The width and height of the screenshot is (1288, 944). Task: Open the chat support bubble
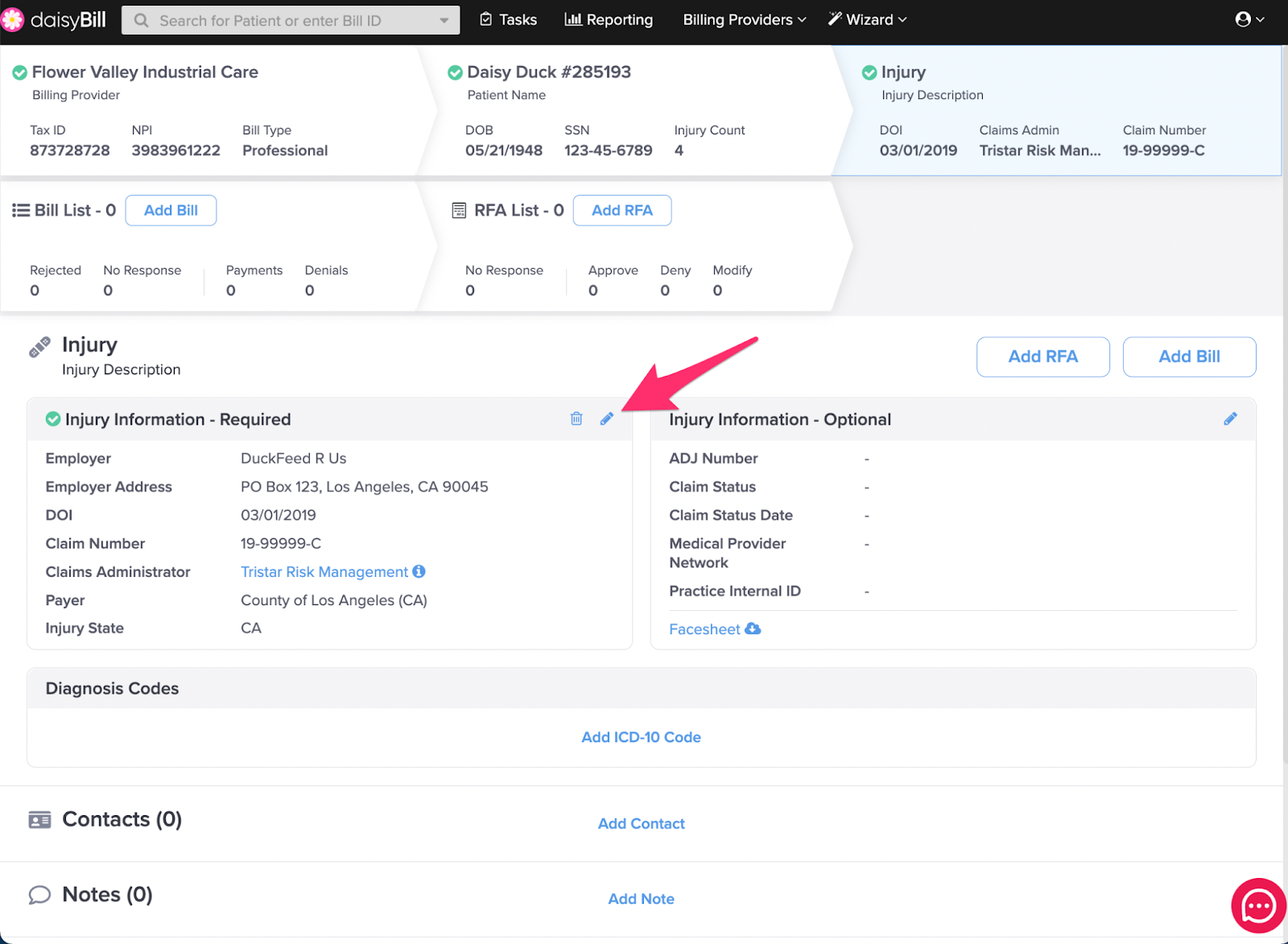pyautogui.click(x=1258, y=905)
